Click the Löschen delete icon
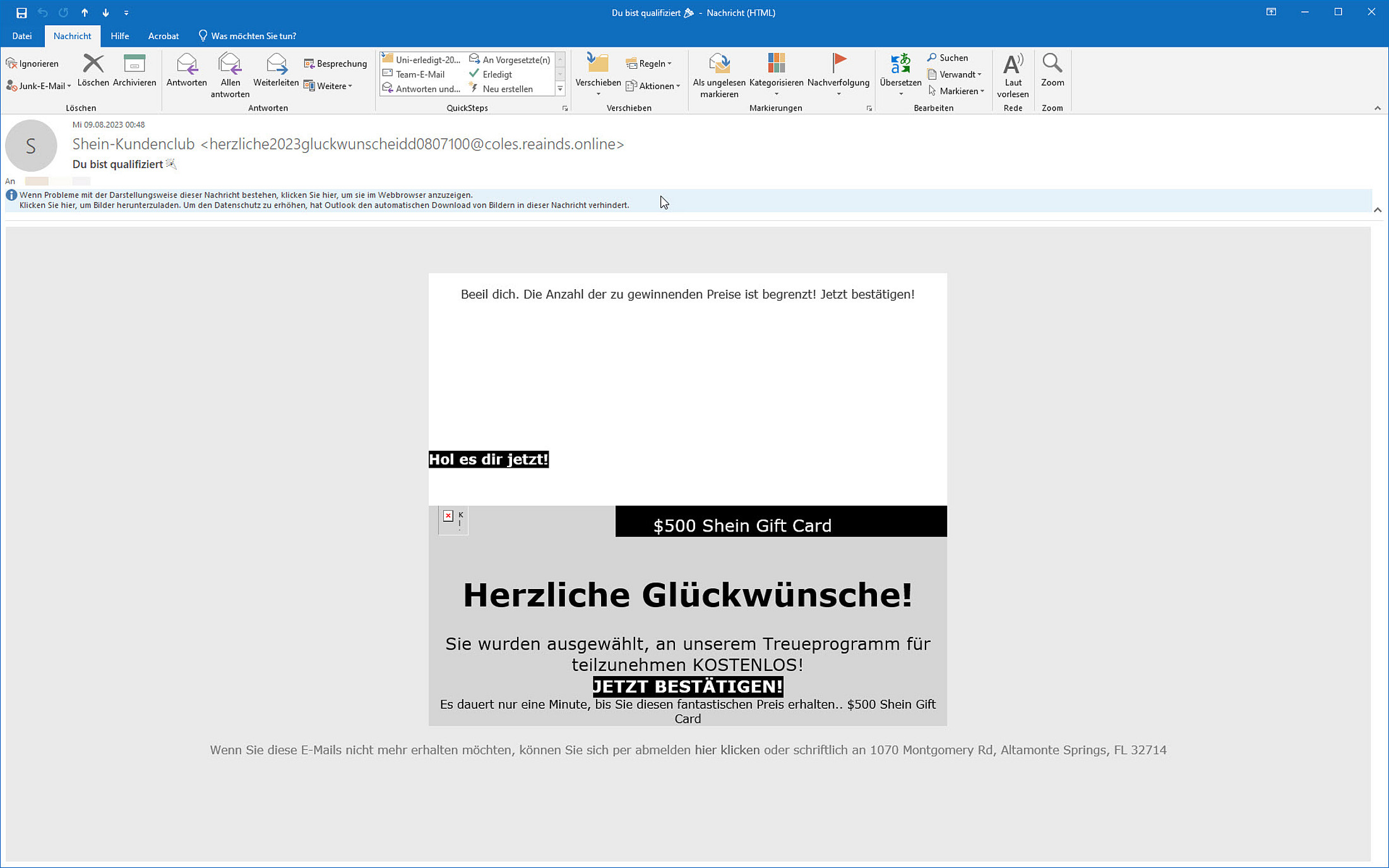The height and width of the screenshot is (868, 1389). pos(93,65)
